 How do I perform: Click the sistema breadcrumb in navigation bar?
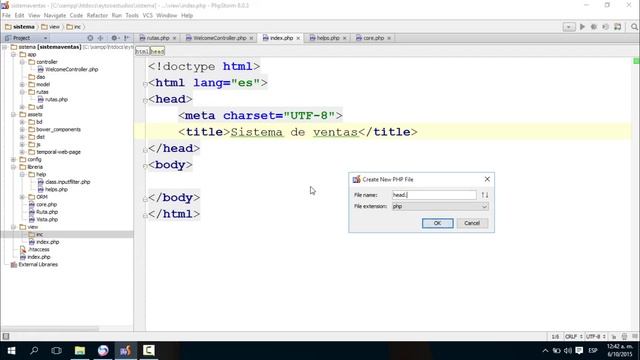click(x=20, y=27)
